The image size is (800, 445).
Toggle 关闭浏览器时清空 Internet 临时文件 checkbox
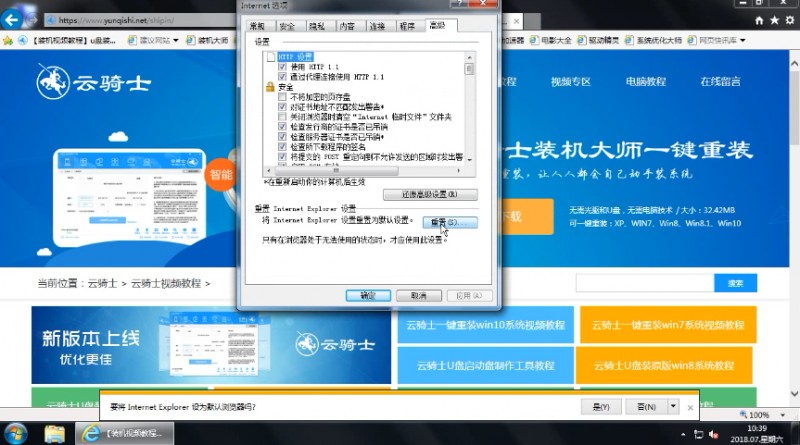tap(282, 117)
